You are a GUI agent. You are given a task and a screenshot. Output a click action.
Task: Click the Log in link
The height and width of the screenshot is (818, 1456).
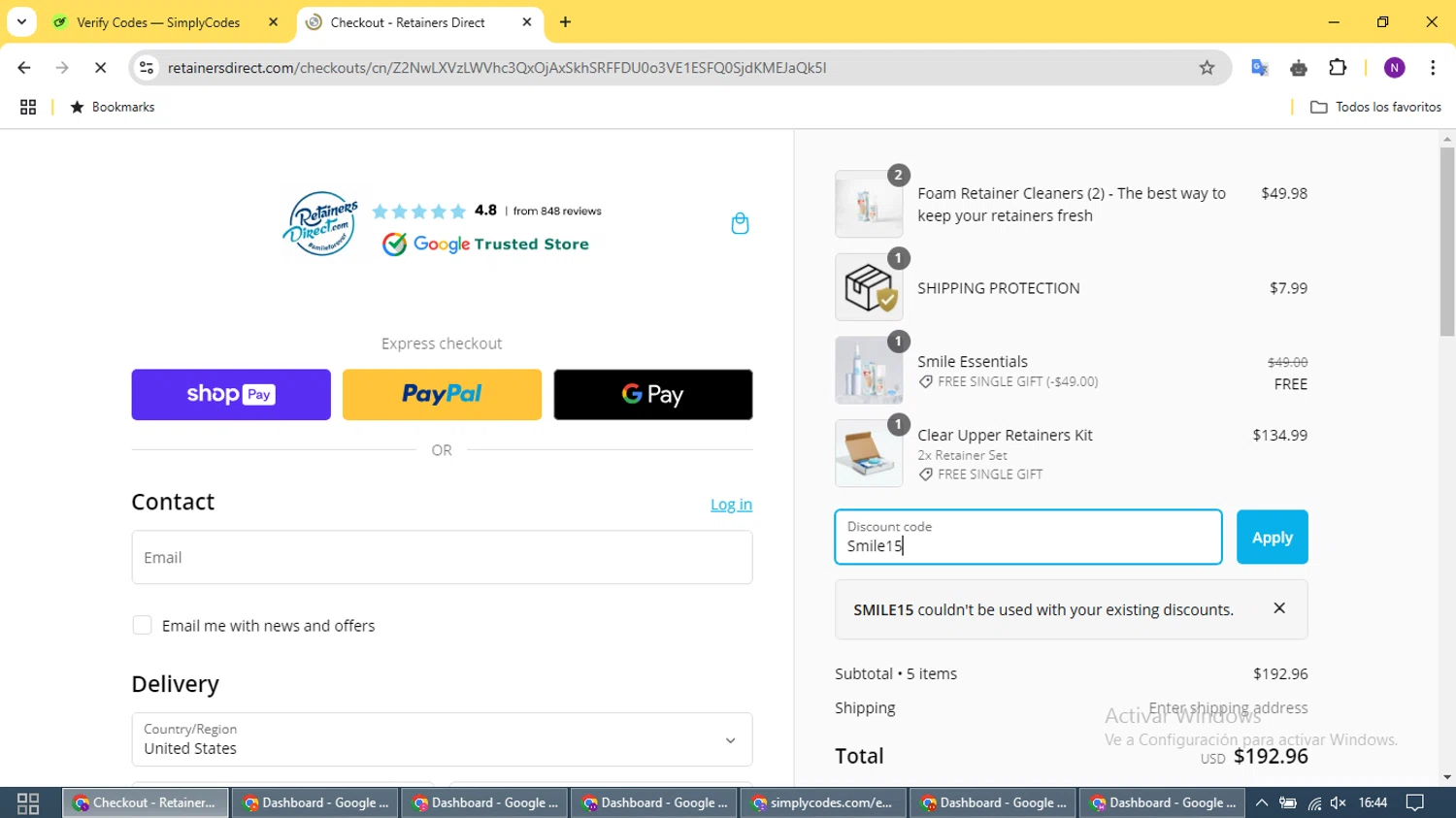coord(731,505)
